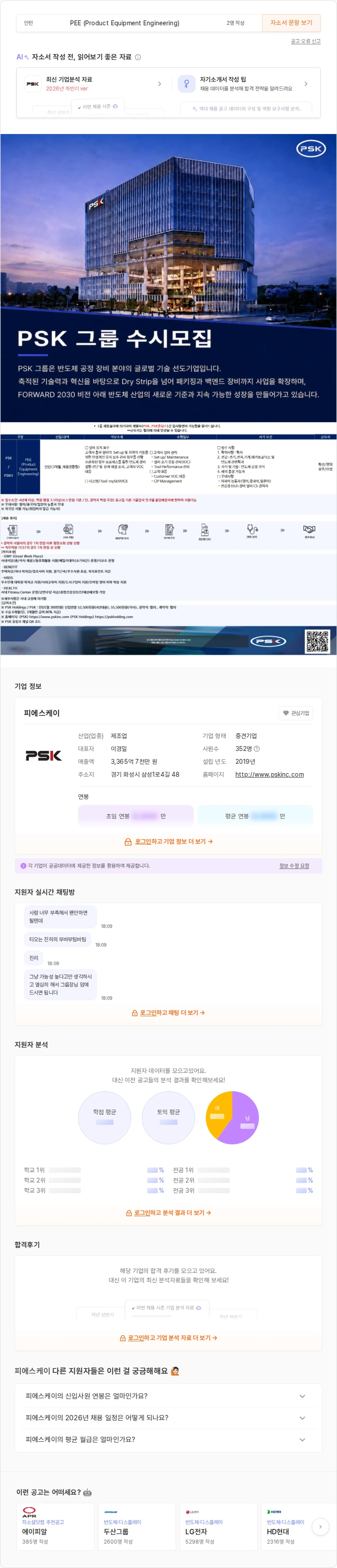Click chat message 사람 너무 부족해서 왠만하면 될텐데
The width and height of the screenshot is (337, 1568).
[x=60, y=917]
